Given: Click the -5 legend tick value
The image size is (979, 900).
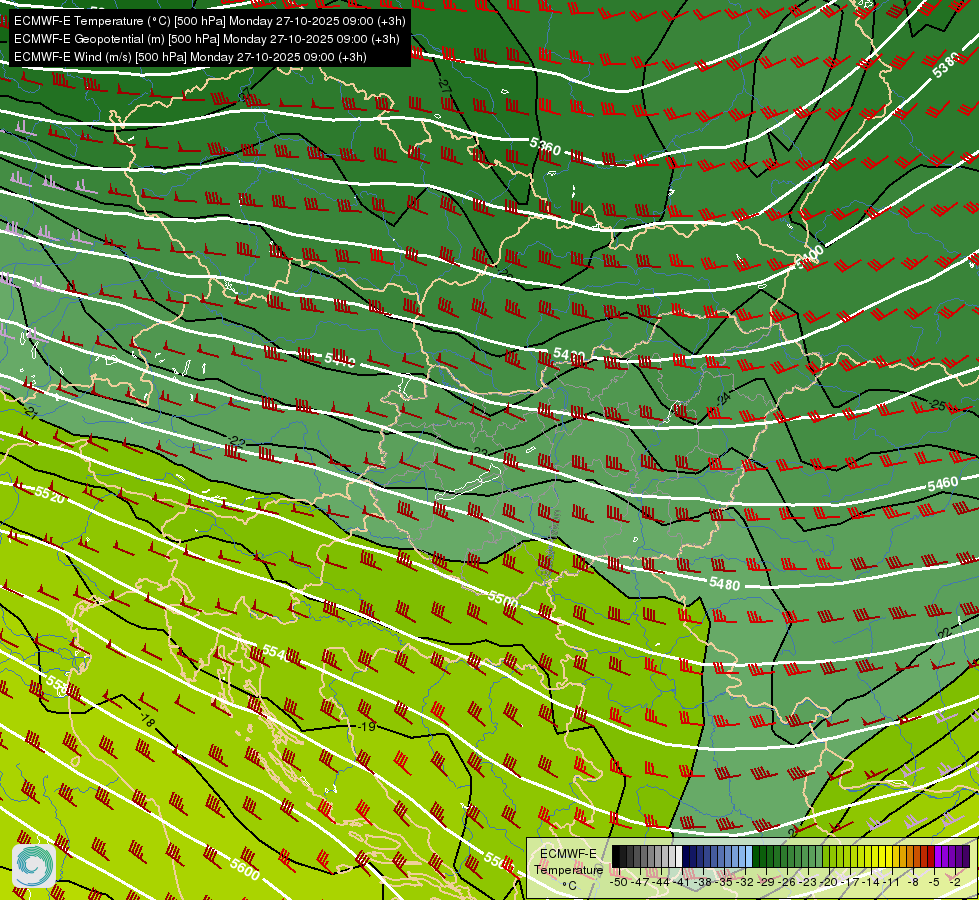Looking at the screenshot, I should (x=933, y=883).
